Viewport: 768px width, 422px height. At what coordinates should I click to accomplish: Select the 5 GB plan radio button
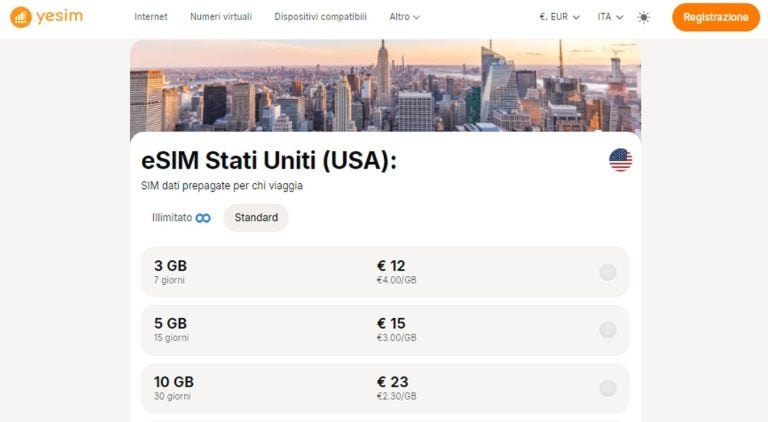click(607, 330)
